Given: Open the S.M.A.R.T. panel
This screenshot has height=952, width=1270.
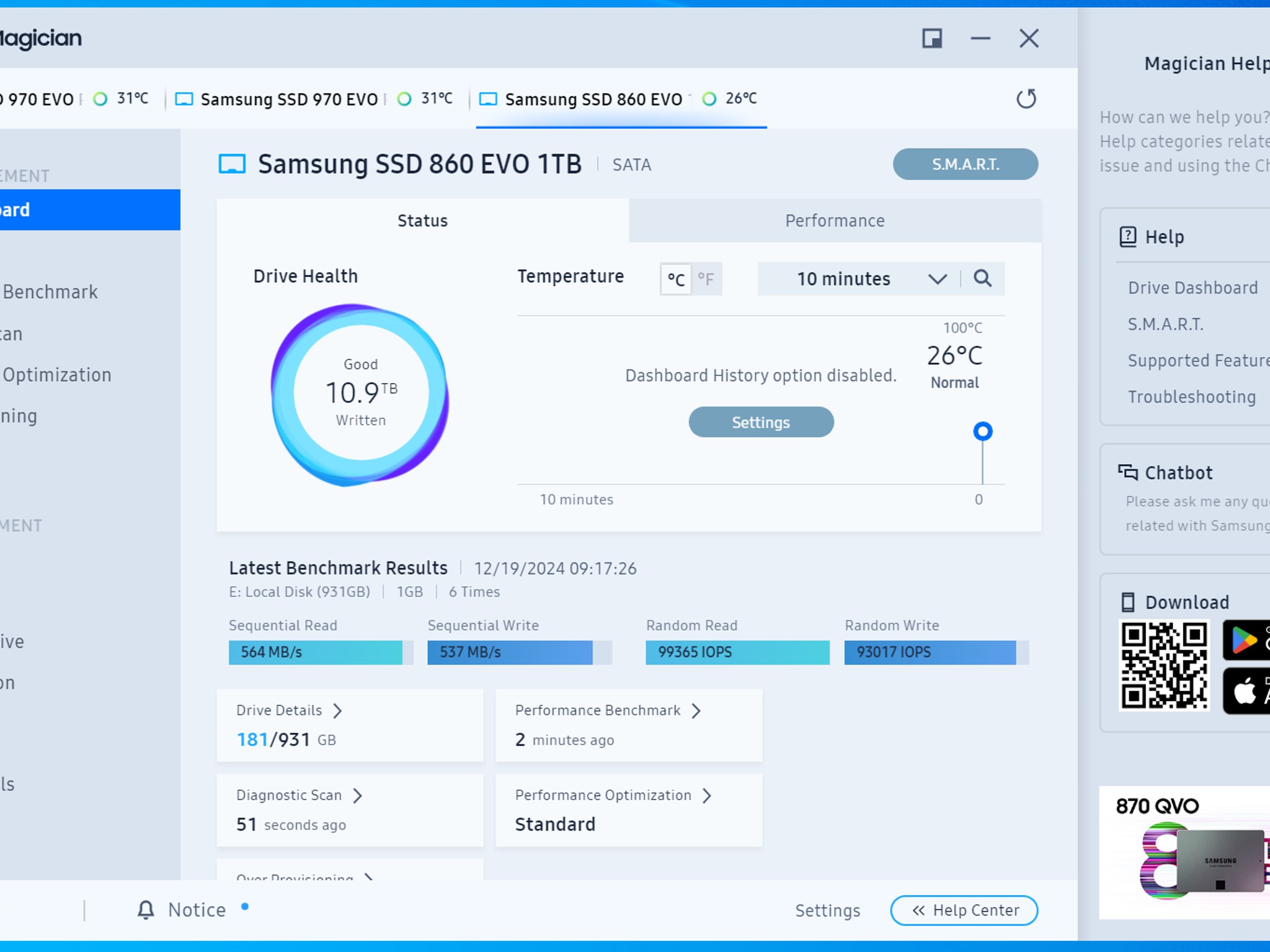Looking at the screenshot, I should tap(966, 164).
